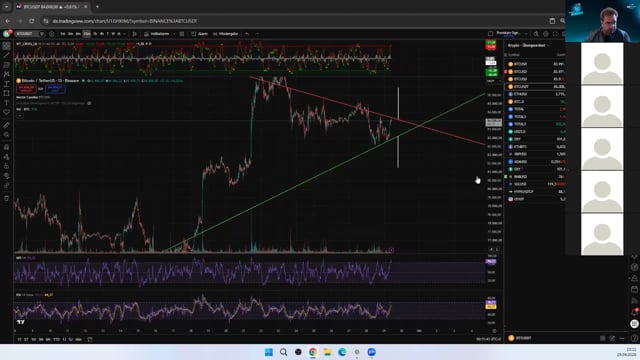Image resolution: width=640 pixels, height=360 pixels.
Task: Open the heart favorites icon in left toolbar
Action: [7, 112]
